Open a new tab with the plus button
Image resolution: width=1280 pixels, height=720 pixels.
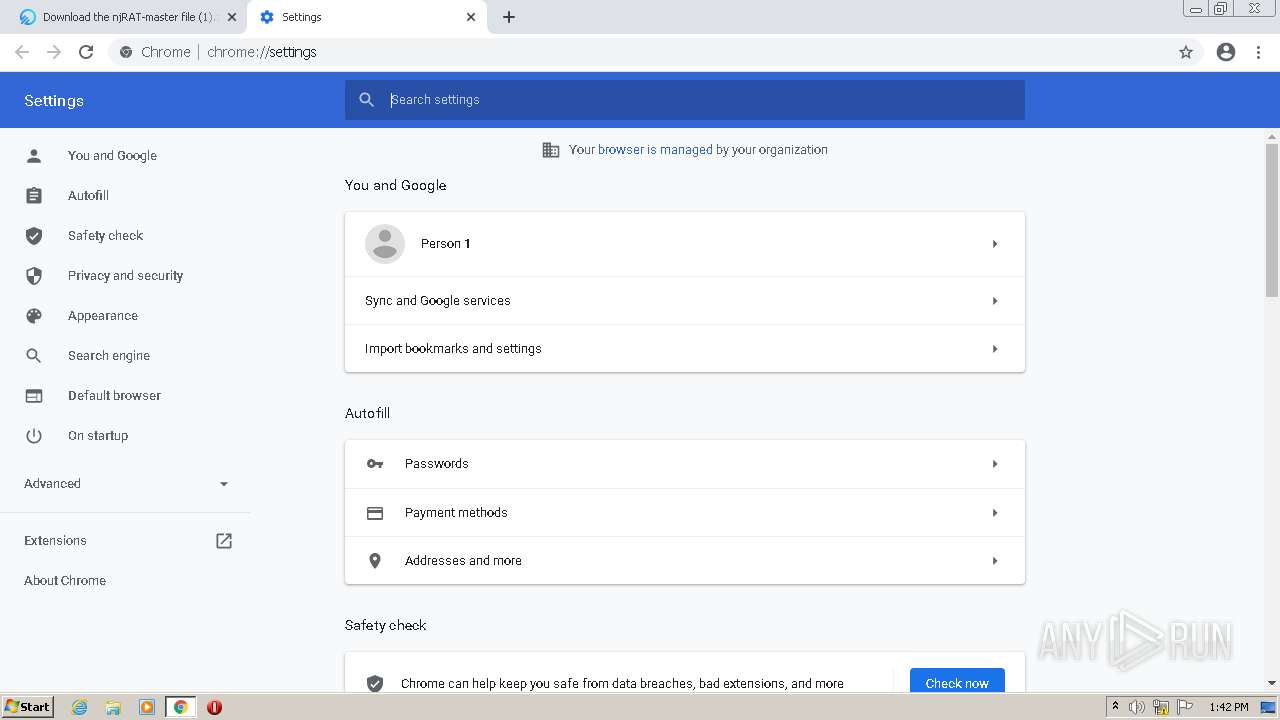509,17
